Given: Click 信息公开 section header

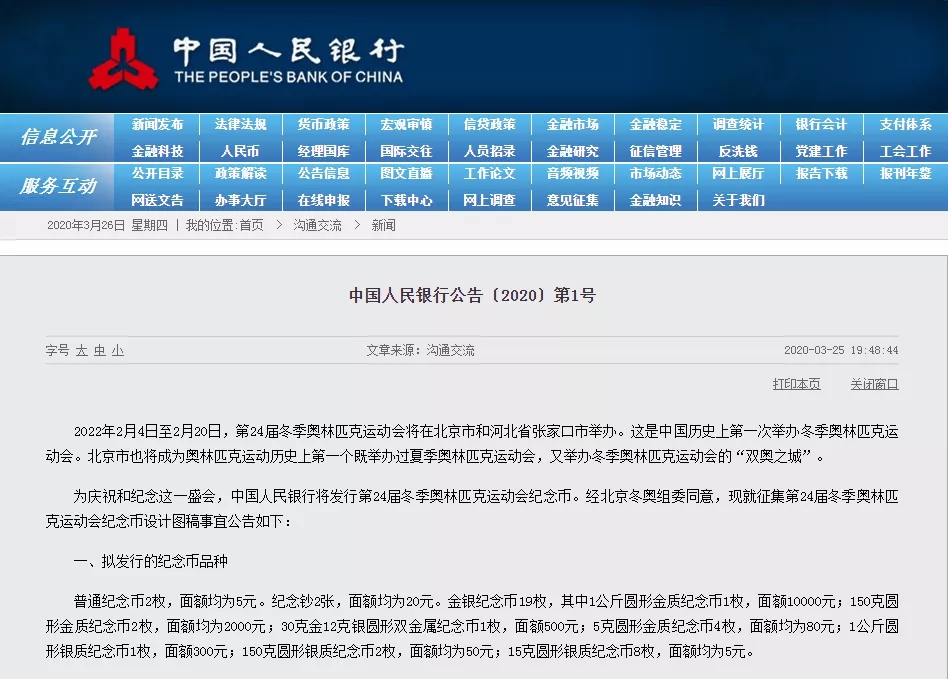Looking at the screenshot, I should pos(58,137).
